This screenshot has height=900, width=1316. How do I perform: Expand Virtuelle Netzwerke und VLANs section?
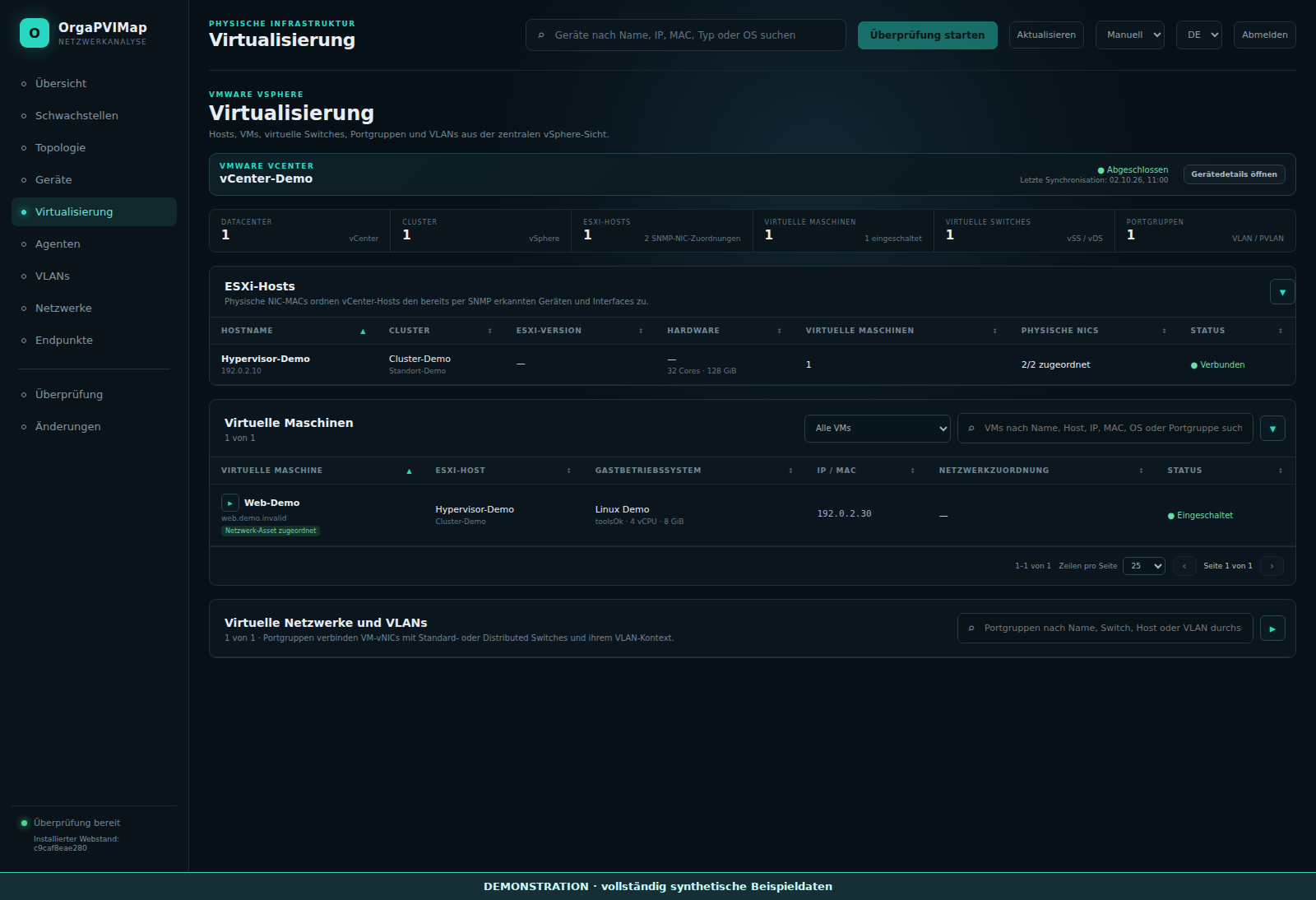[1272, 629]
